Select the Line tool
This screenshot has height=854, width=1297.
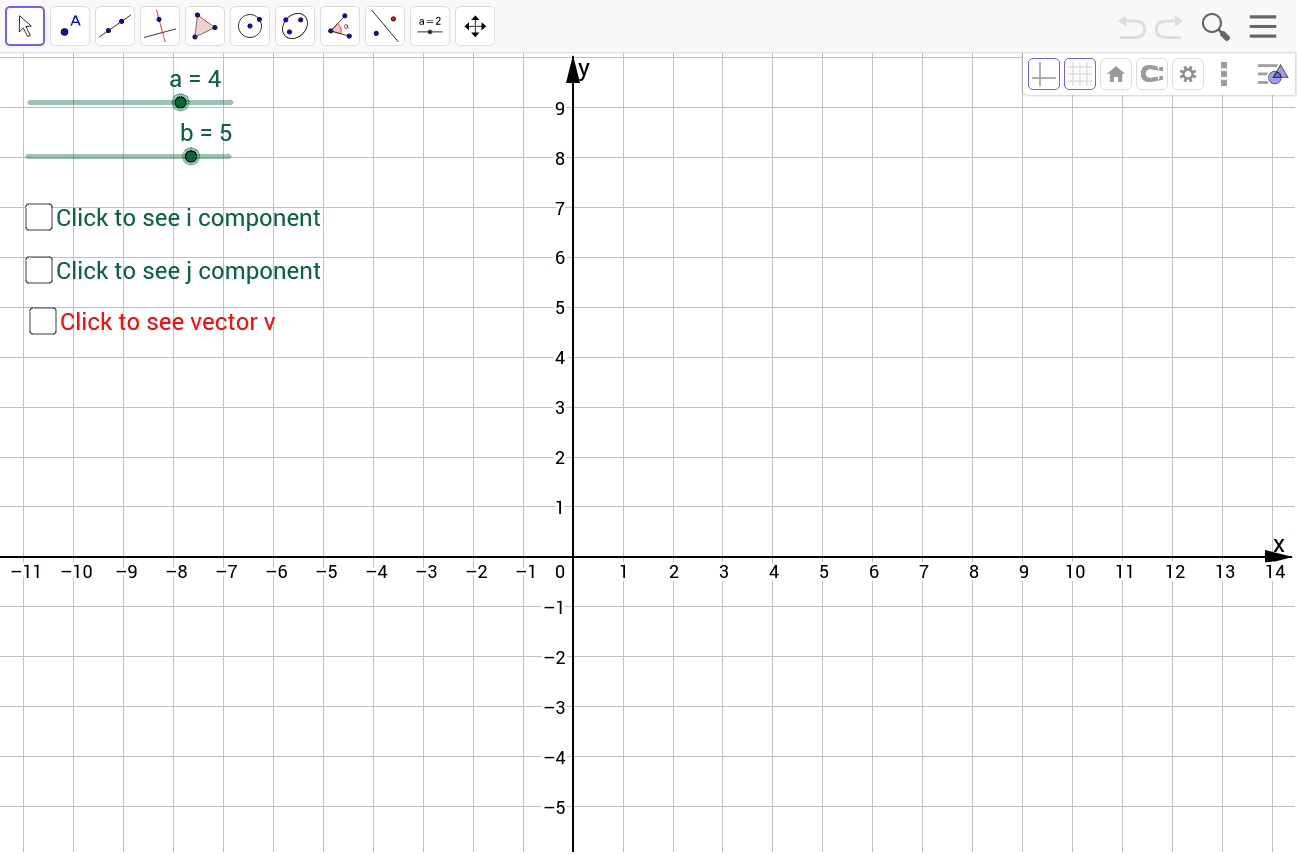click(x=115, y=25)
